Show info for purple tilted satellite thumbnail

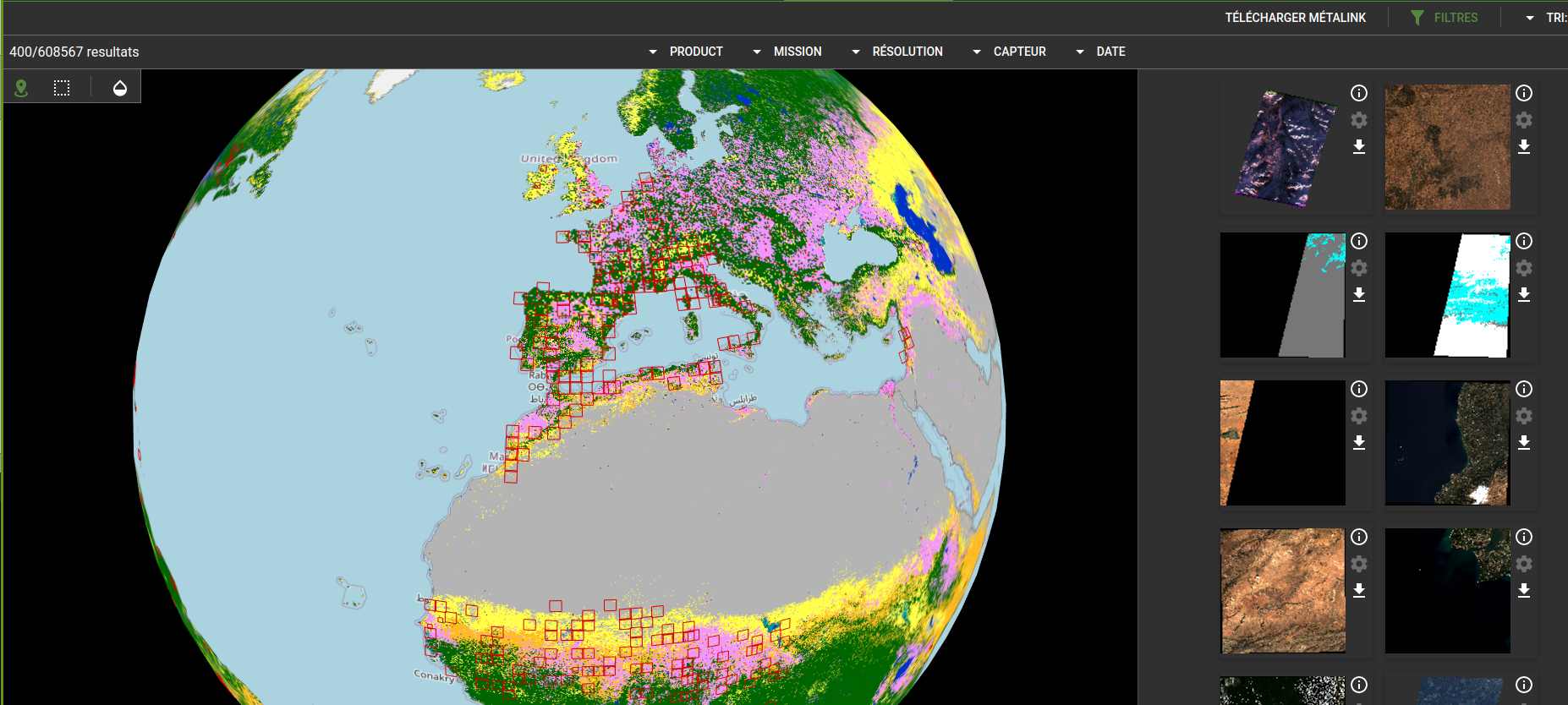tap(1359, 93)
